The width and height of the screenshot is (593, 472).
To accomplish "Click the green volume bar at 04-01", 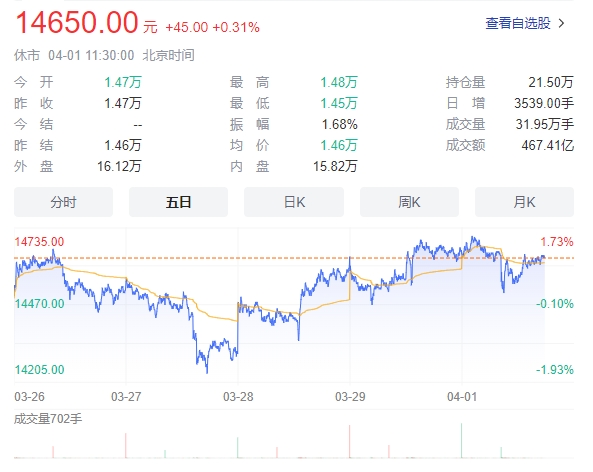I will click(461, 441).
